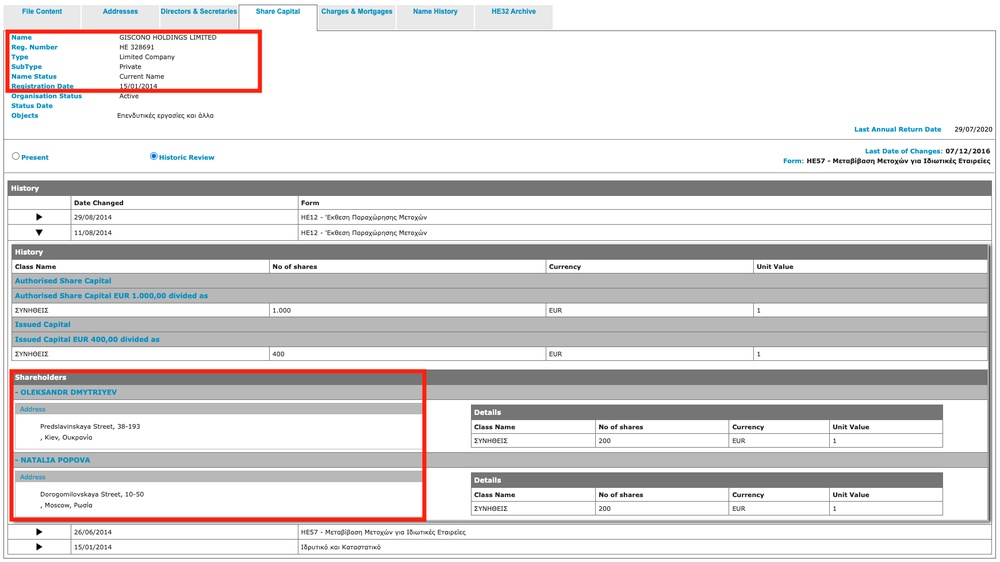Screen dimensions: 1000x562
Task: Select the Historic Review radio button
Action: (x=154, y=157)
